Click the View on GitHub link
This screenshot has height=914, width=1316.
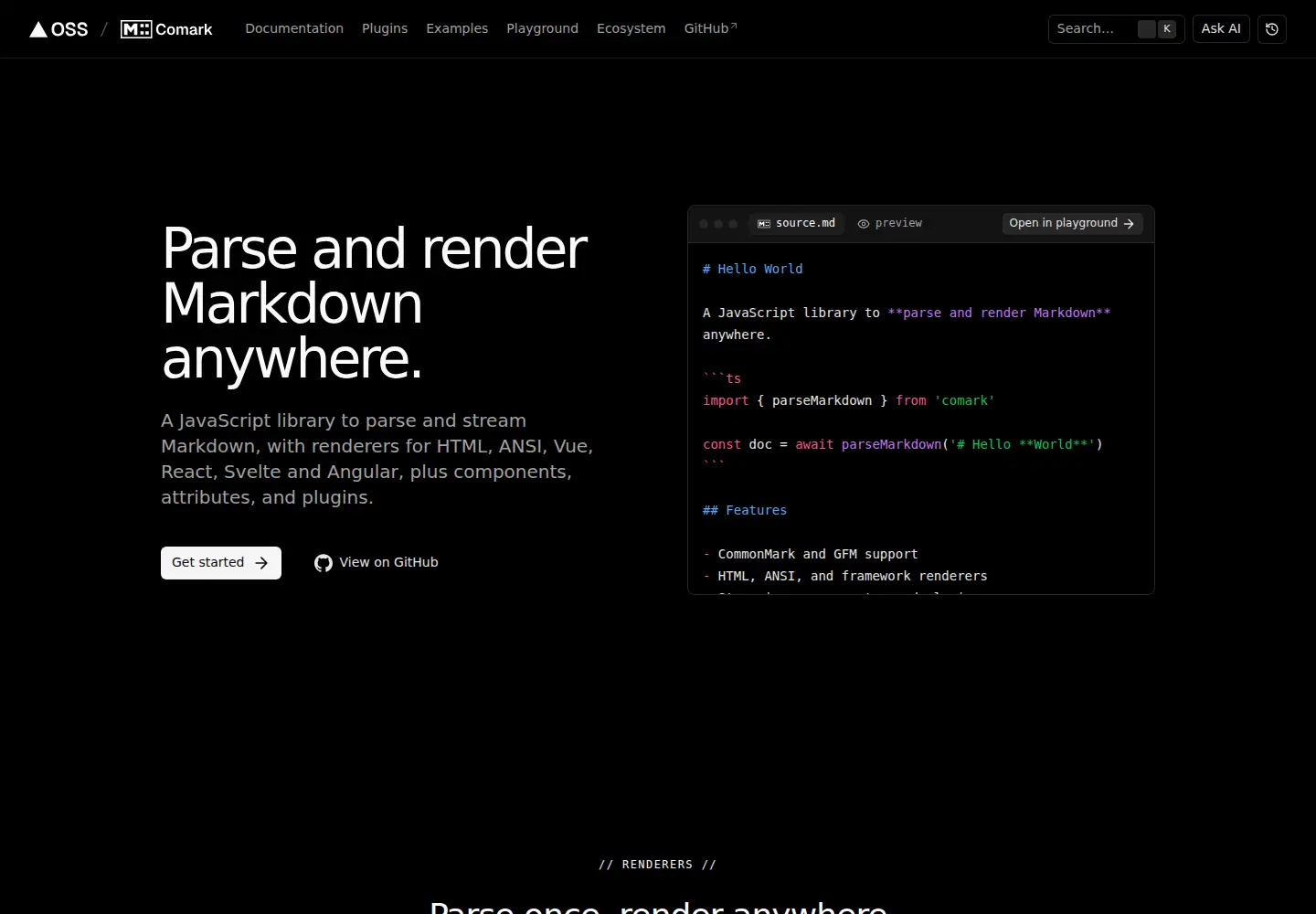(377, 563)
